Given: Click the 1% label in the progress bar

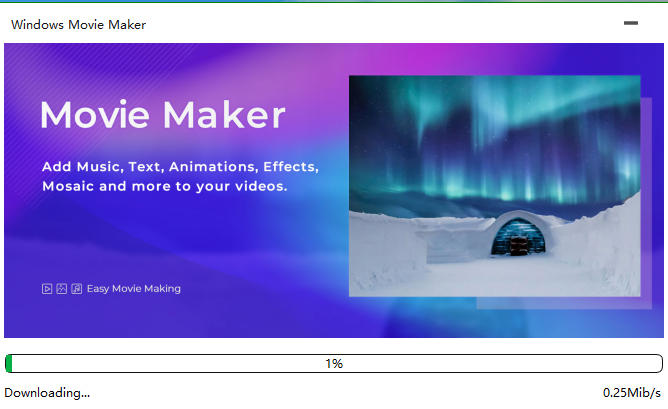Looking at the screenshot, I should click(334, 363).
